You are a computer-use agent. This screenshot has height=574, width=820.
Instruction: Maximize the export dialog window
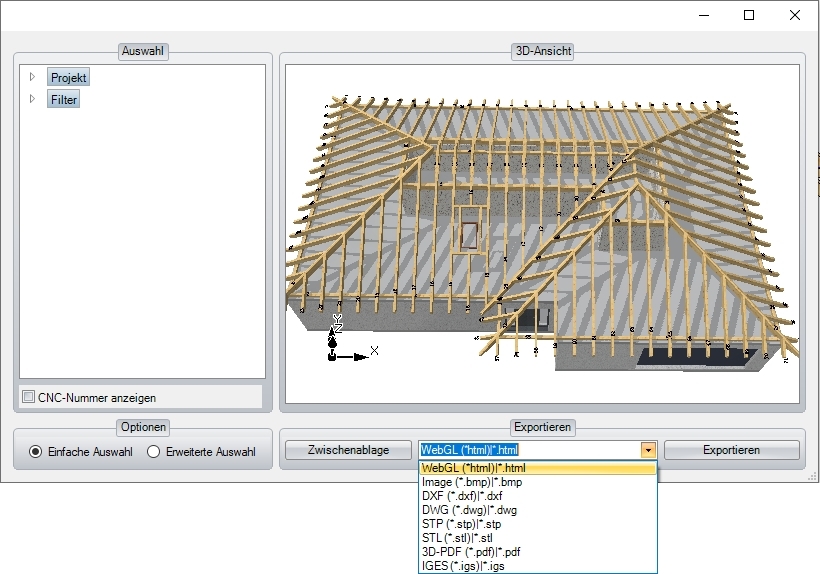749,15
